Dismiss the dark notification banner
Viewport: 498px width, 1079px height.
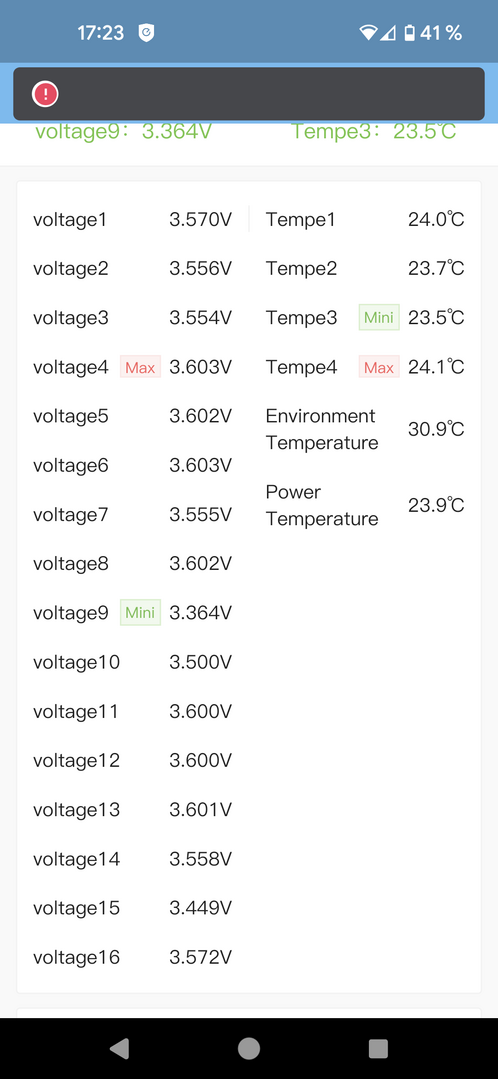tap(249, 94)
